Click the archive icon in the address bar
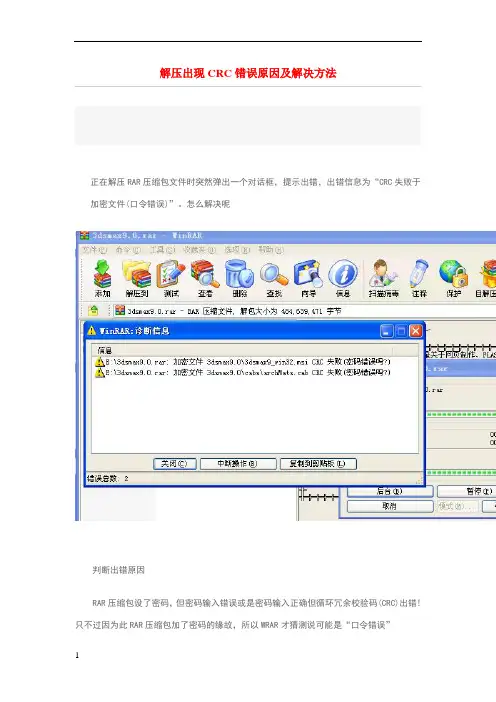Viewport: 496px width, 702px height. pos(120,310)
